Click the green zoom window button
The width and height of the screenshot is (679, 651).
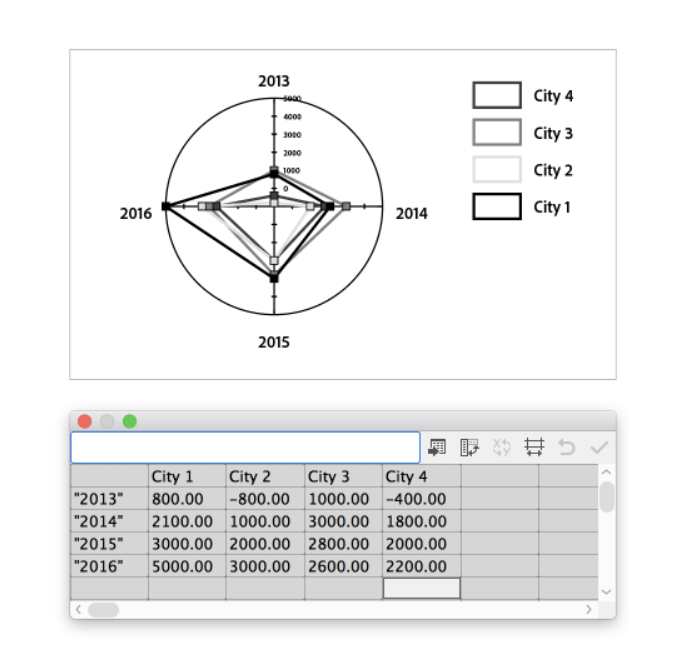click(x=129, y=421)
